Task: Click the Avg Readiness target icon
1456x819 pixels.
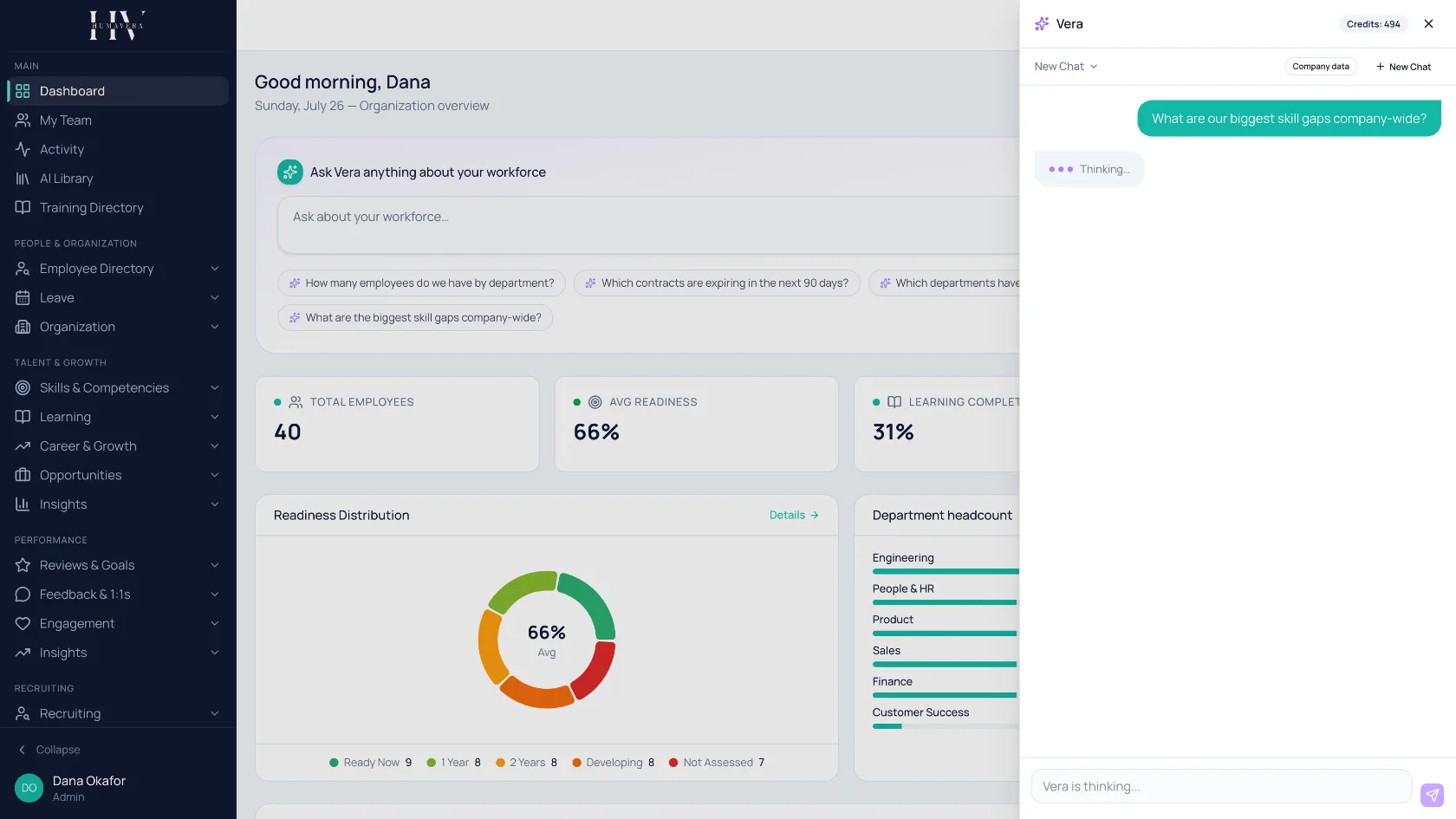Action: (x=595, y=402)
